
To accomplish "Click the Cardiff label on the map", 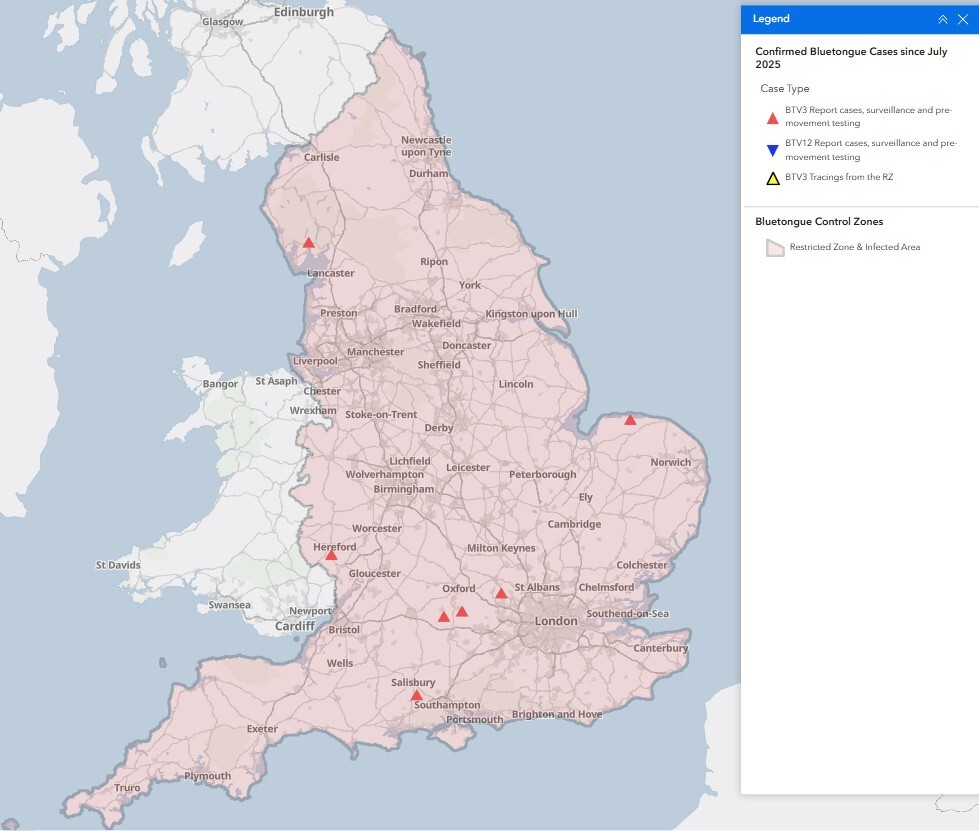I will [x=295, y=626].
